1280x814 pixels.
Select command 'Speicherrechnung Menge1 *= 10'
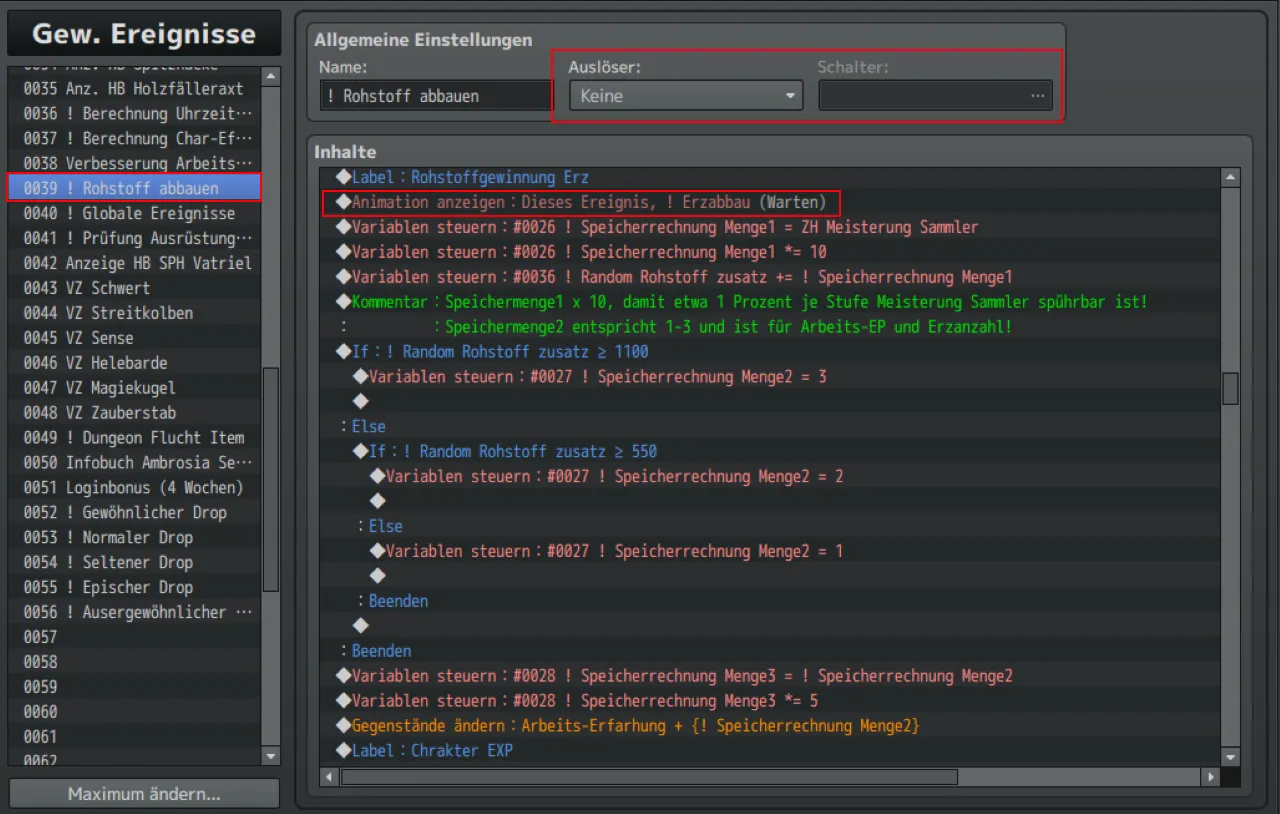[x=770, y=252]
